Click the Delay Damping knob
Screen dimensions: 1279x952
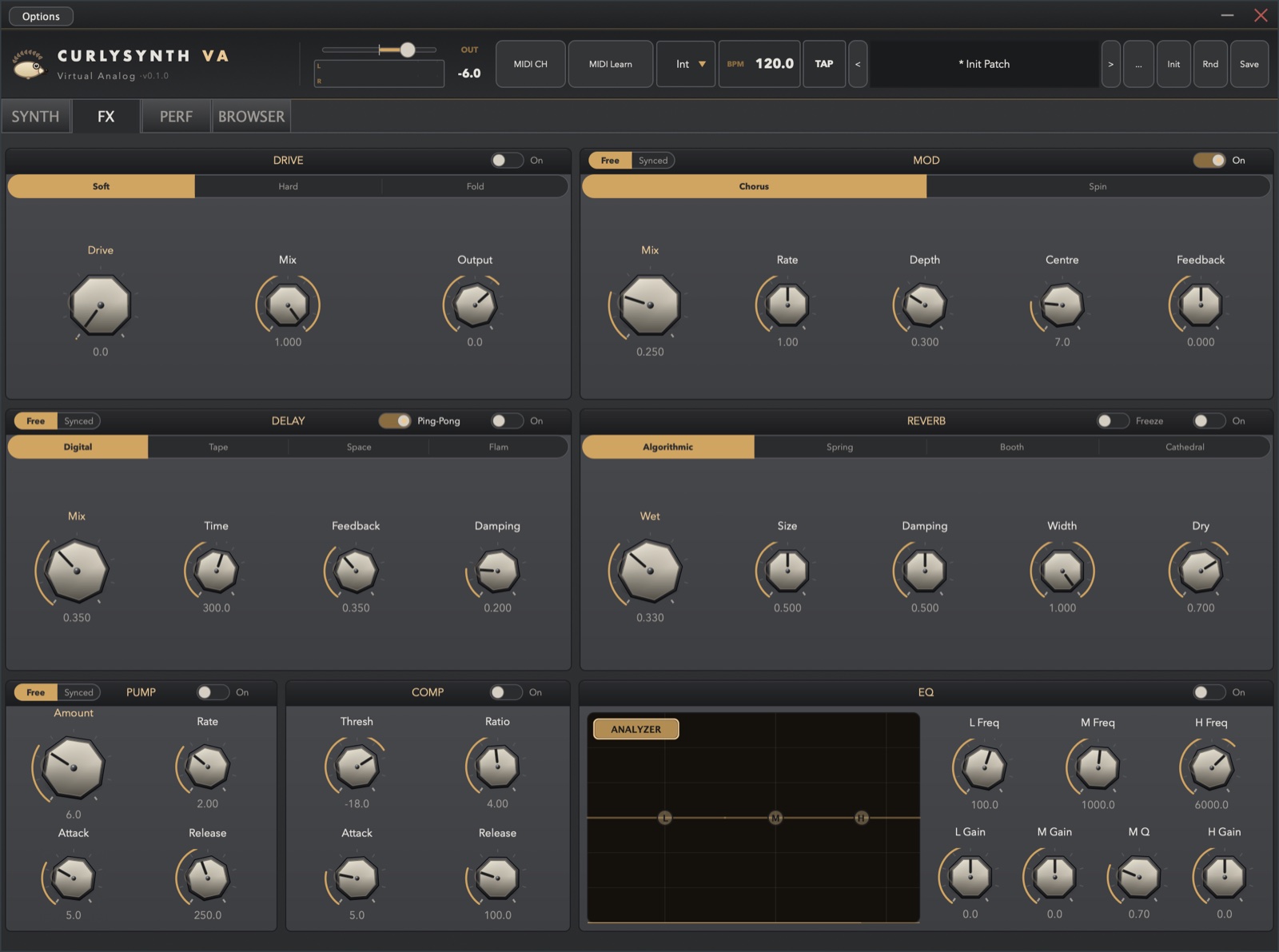497,571
